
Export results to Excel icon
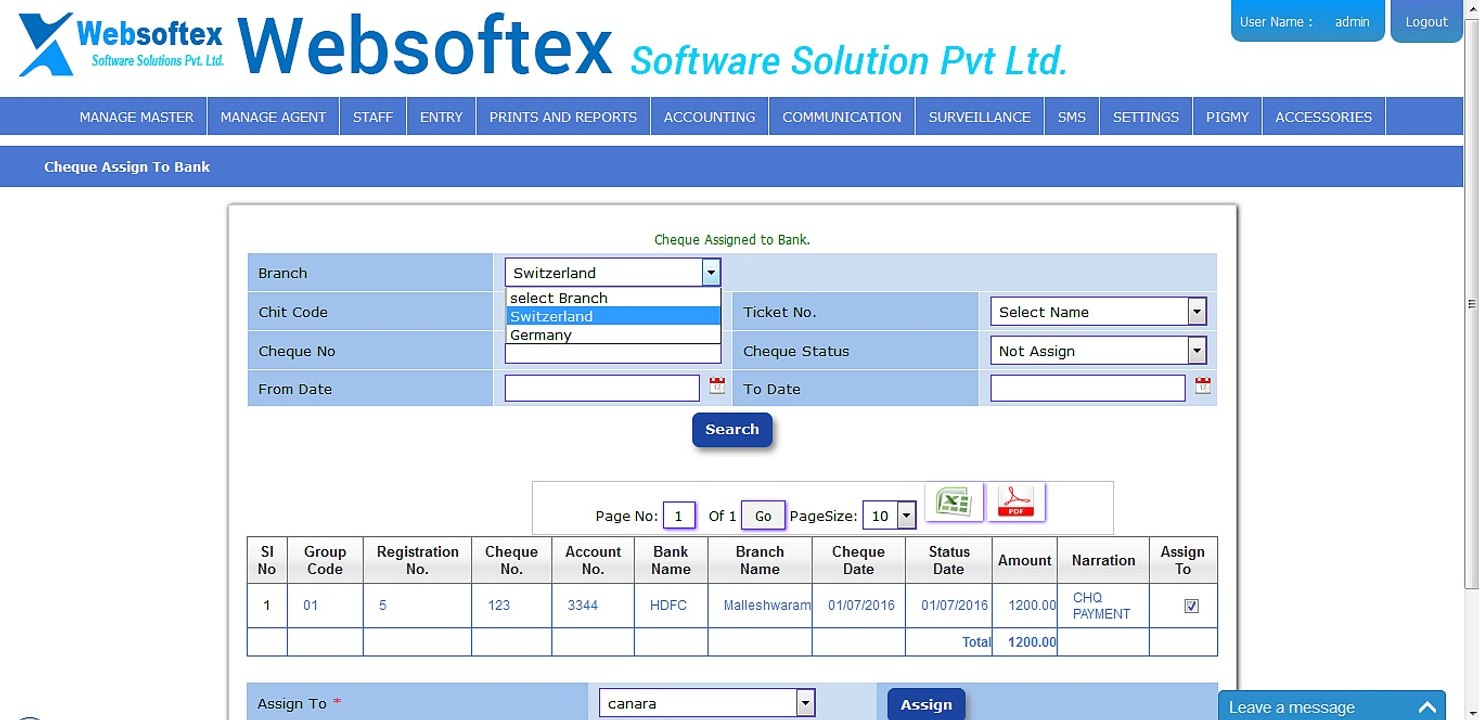pos(954,501)
